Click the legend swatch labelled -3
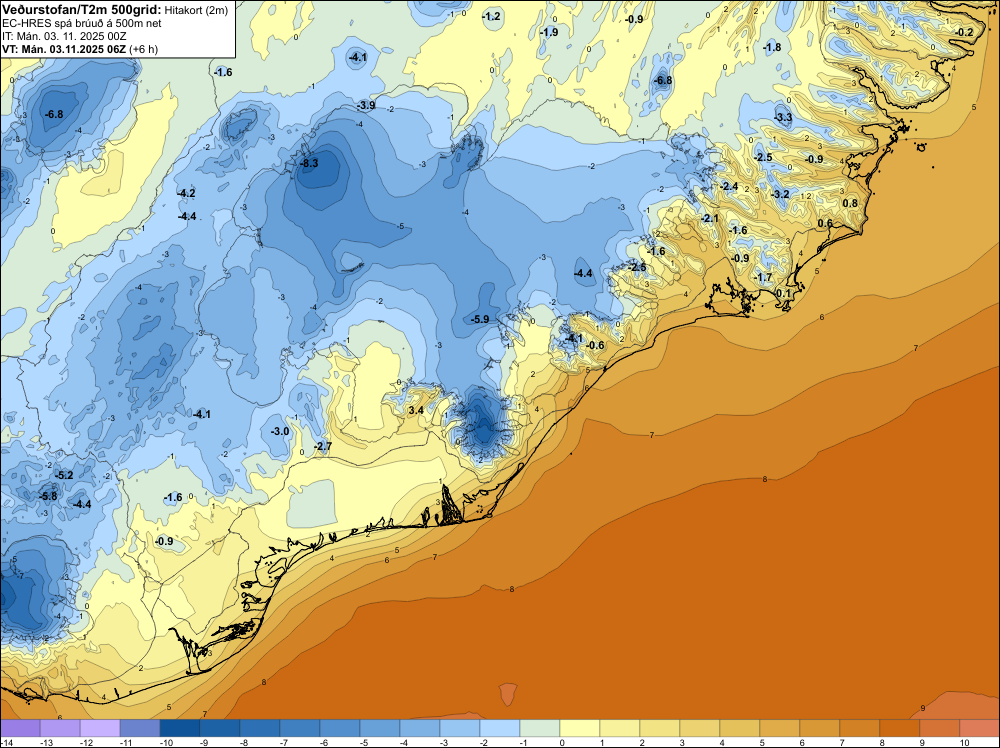 pyautogui.click(x=460, y=728)
